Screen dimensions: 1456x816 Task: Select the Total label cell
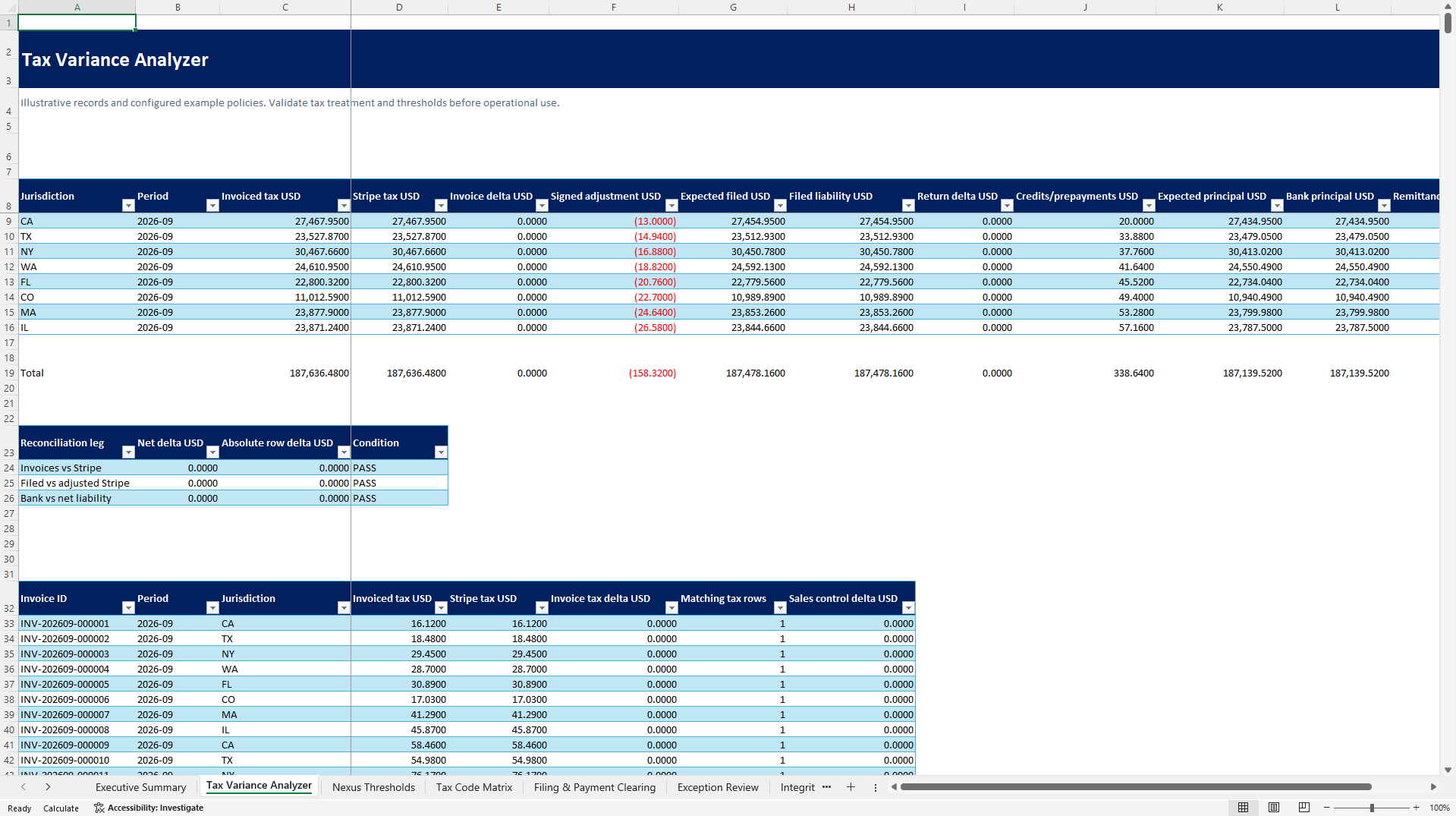pos(77,373)
